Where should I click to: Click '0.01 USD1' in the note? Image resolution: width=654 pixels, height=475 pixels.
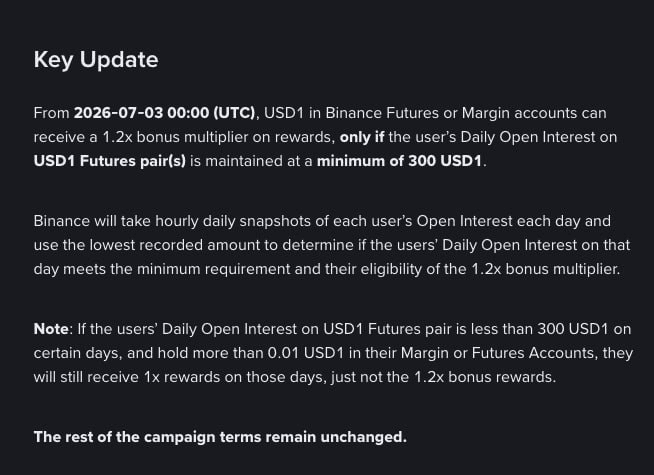[306, 353]
